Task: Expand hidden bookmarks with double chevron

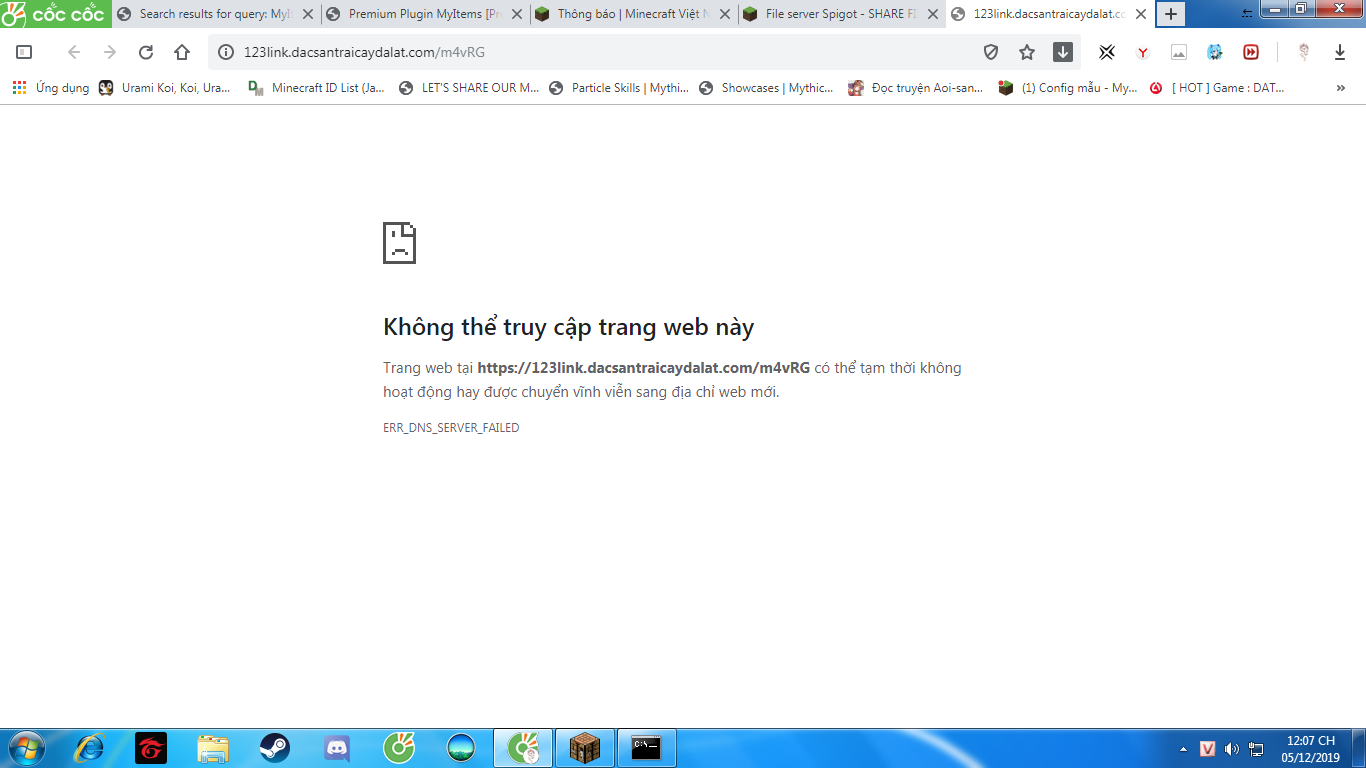Action: click(x=1341, y=88)
